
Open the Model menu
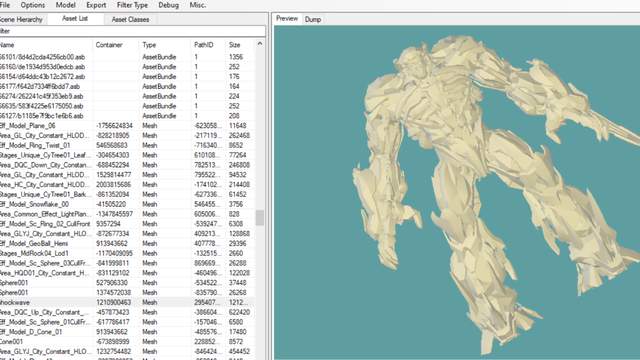[x=65, y=5]
